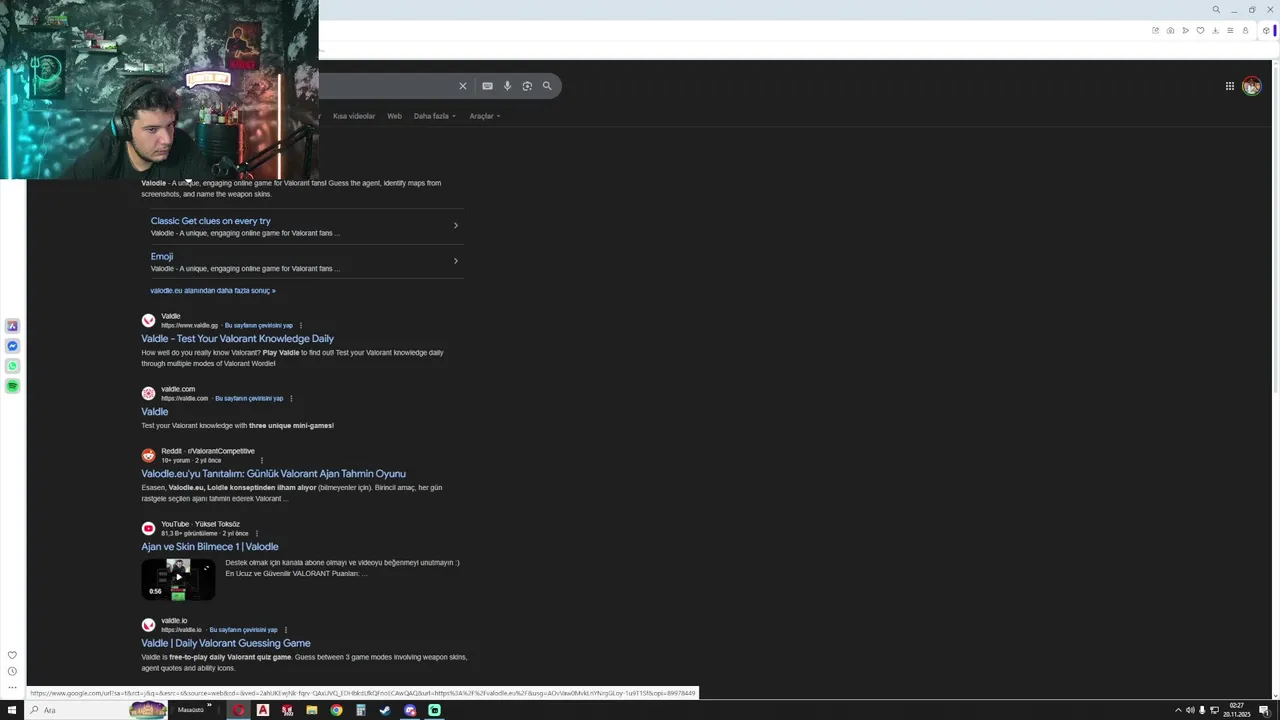This screenshot has width=1280, height=720.
Task: Open the Opera extensions cube icon
Action: click(x=1266, y=31)
